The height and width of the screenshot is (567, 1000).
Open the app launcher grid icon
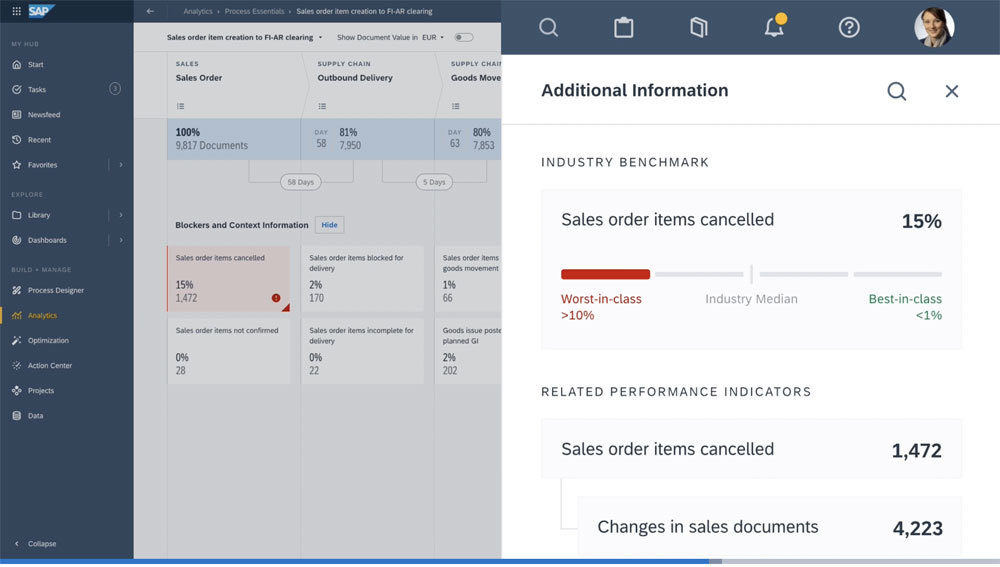pyautogui.click(x=16, y=11)
